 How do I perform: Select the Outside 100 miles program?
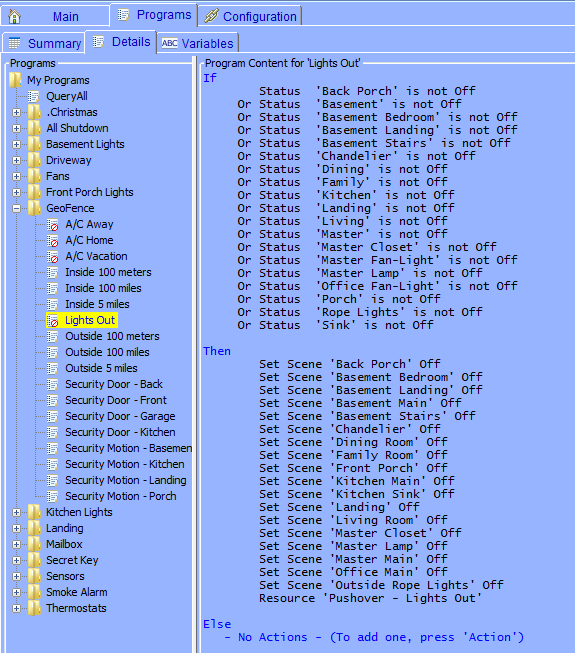[x=107, y=352]
